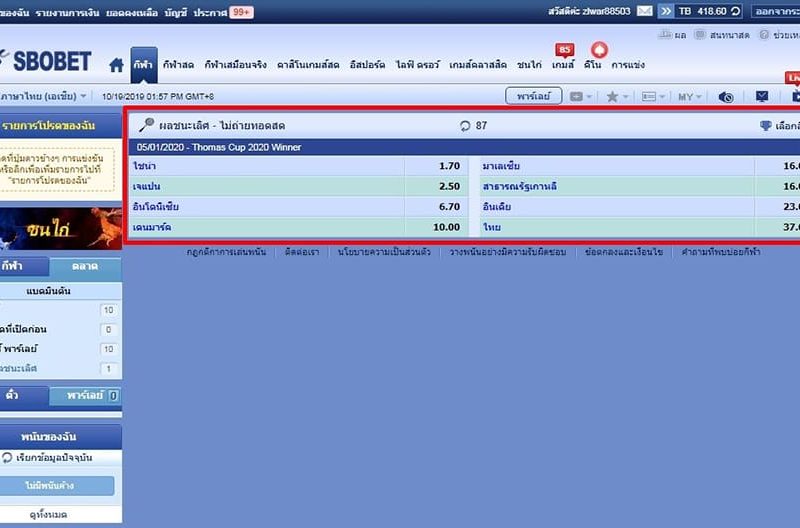Click the red Keno ball icon above คีโน
This screenshot has height=528, width=800.
[599, 49]
